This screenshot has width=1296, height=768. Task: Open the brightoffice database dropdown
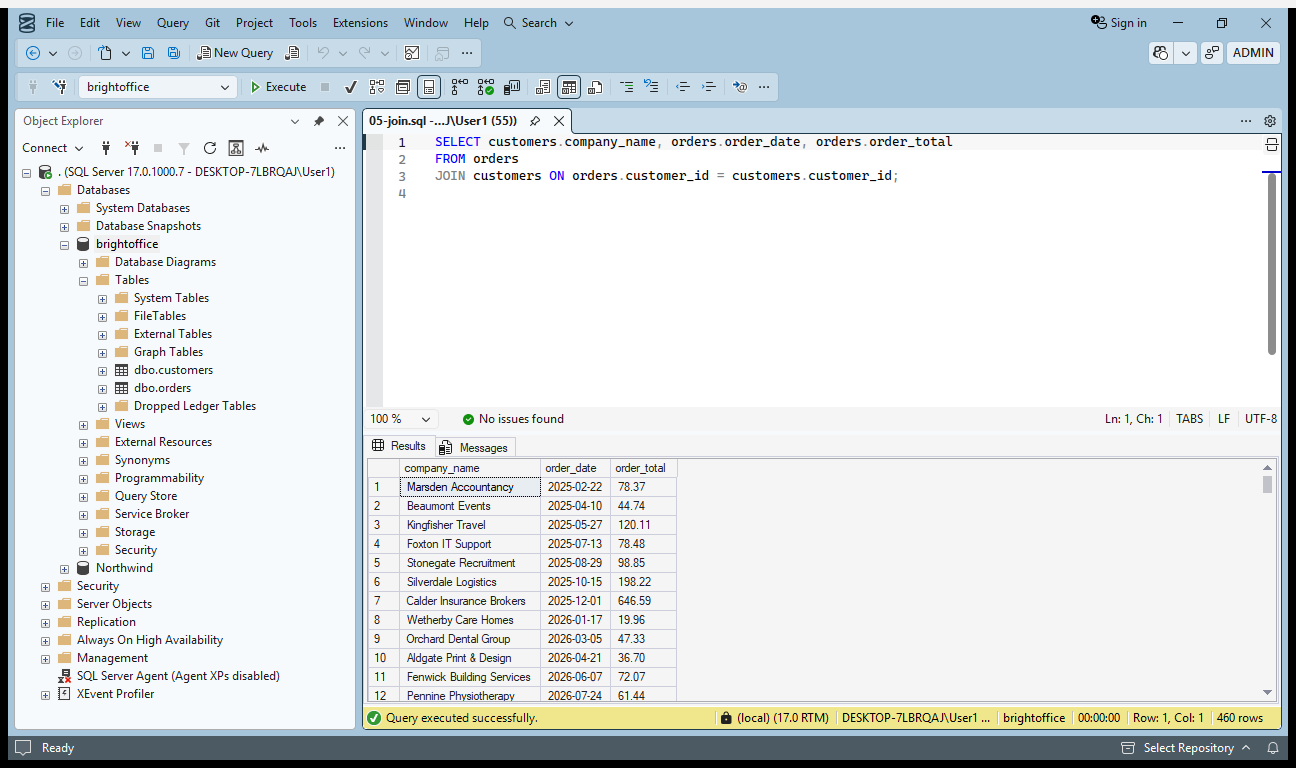click(225, 87)
